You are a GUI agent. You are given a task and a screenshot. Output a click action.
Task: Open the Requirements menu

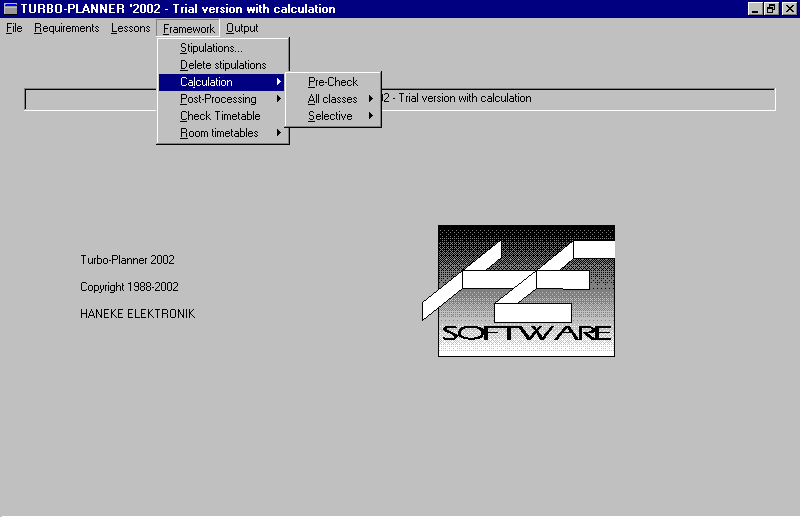pyautogui.click(x=66, y=28)
